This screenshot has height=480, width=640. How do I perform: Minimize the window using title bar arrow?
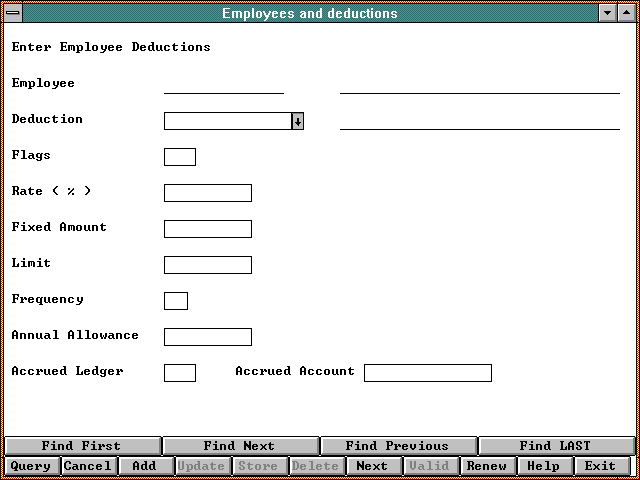[608, 13]
